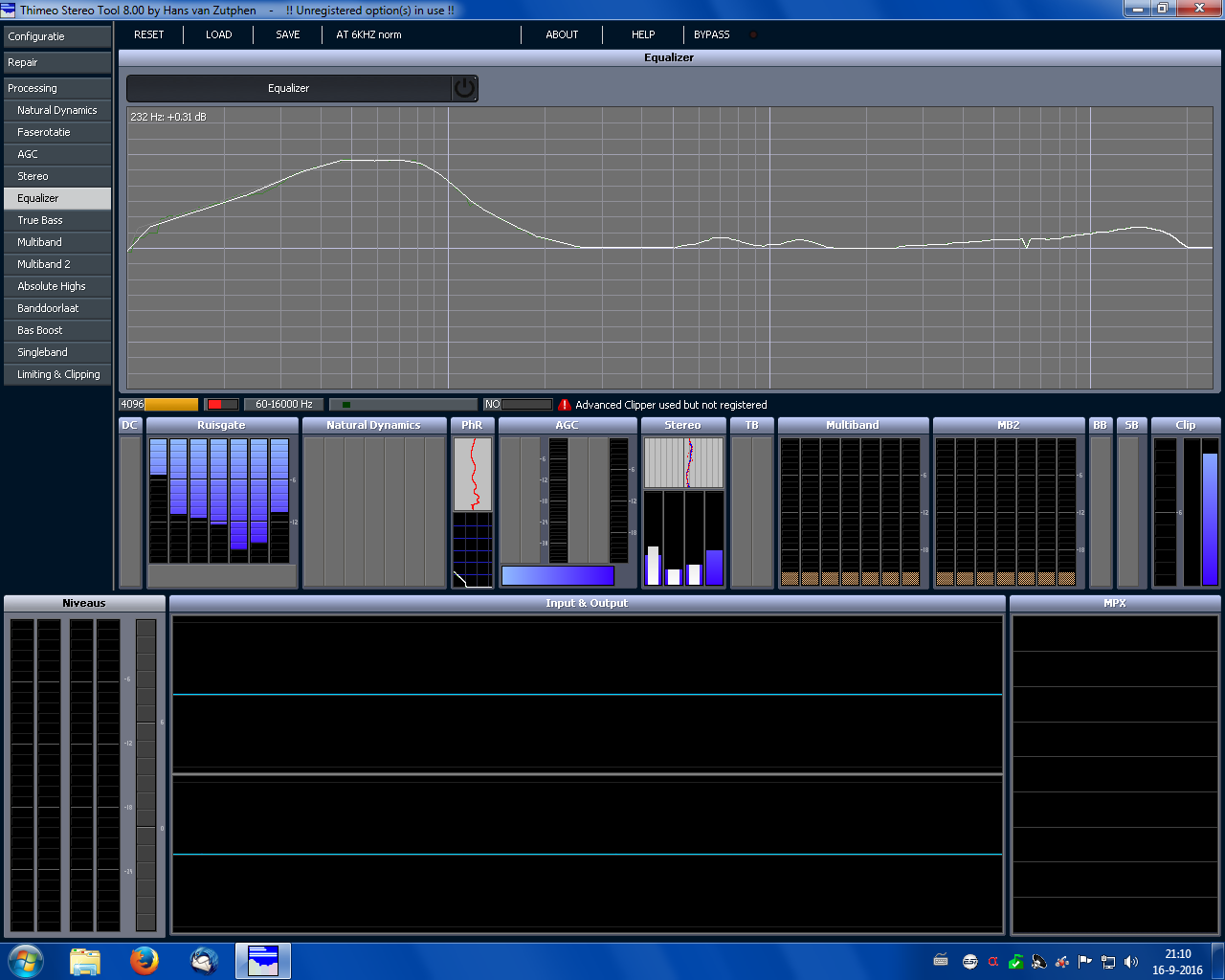Click the ESI audio tray icon

click(x=969, y=962)
